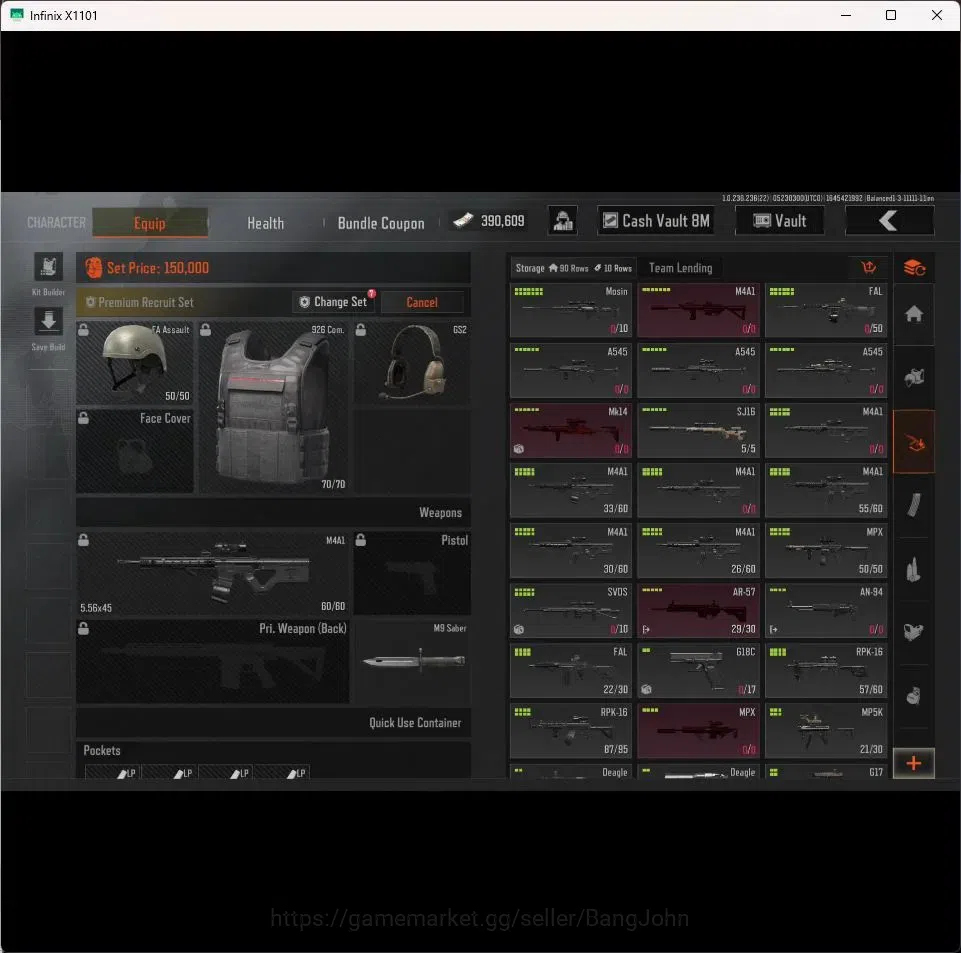
Task: Select the M4A1 55/60 in storage
Action: pyautogui.click(x=826, y=490)
